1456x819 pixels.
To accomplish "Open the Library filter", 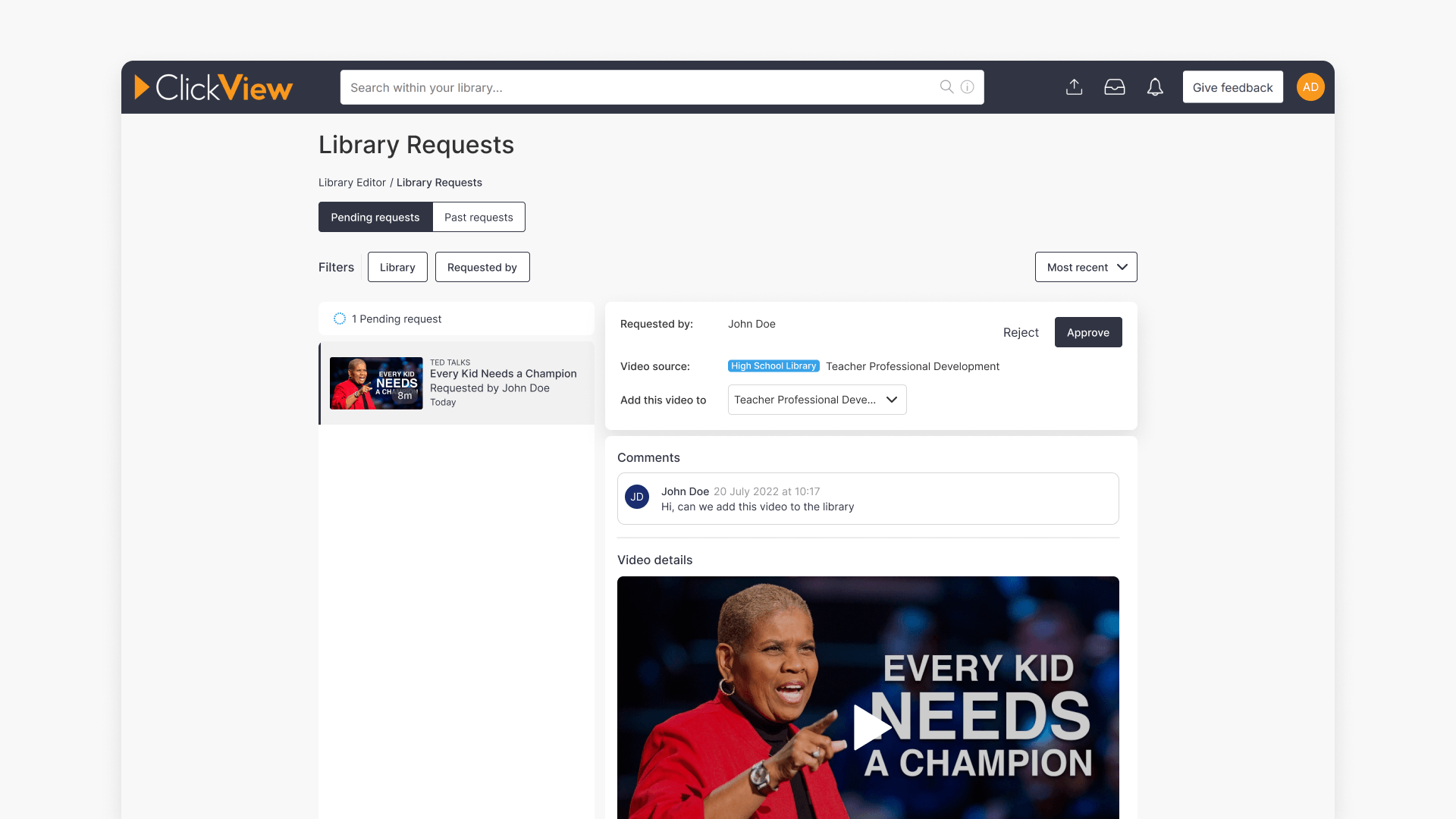I will [397, 267].
